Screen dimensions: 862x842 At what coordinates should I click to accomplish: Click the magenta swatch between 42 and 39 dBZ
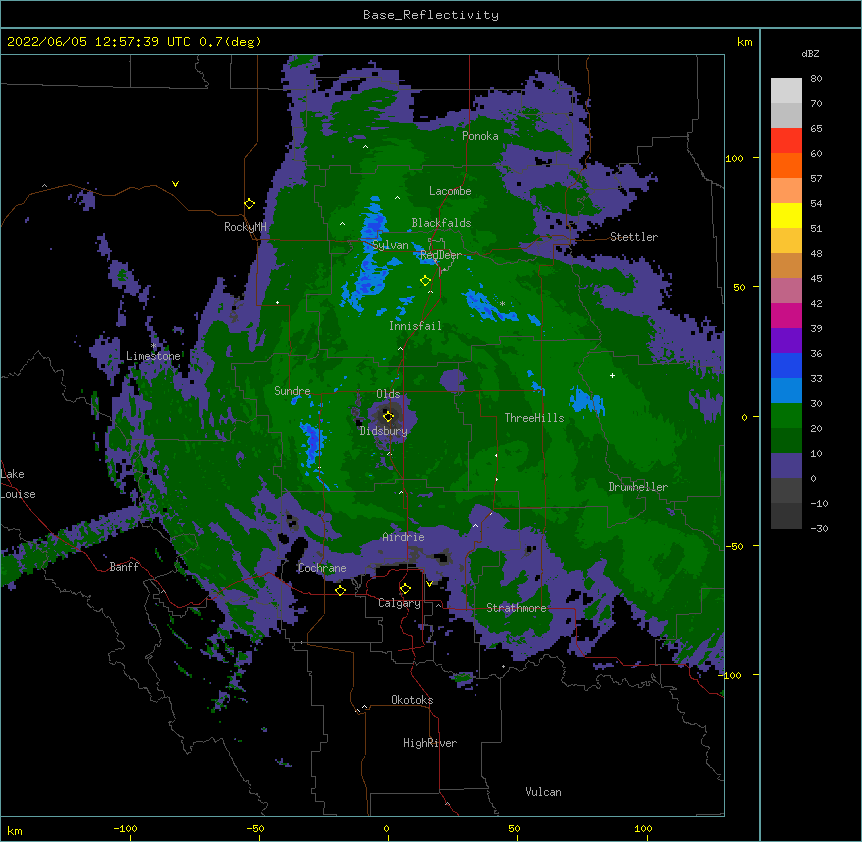(786, 315)
